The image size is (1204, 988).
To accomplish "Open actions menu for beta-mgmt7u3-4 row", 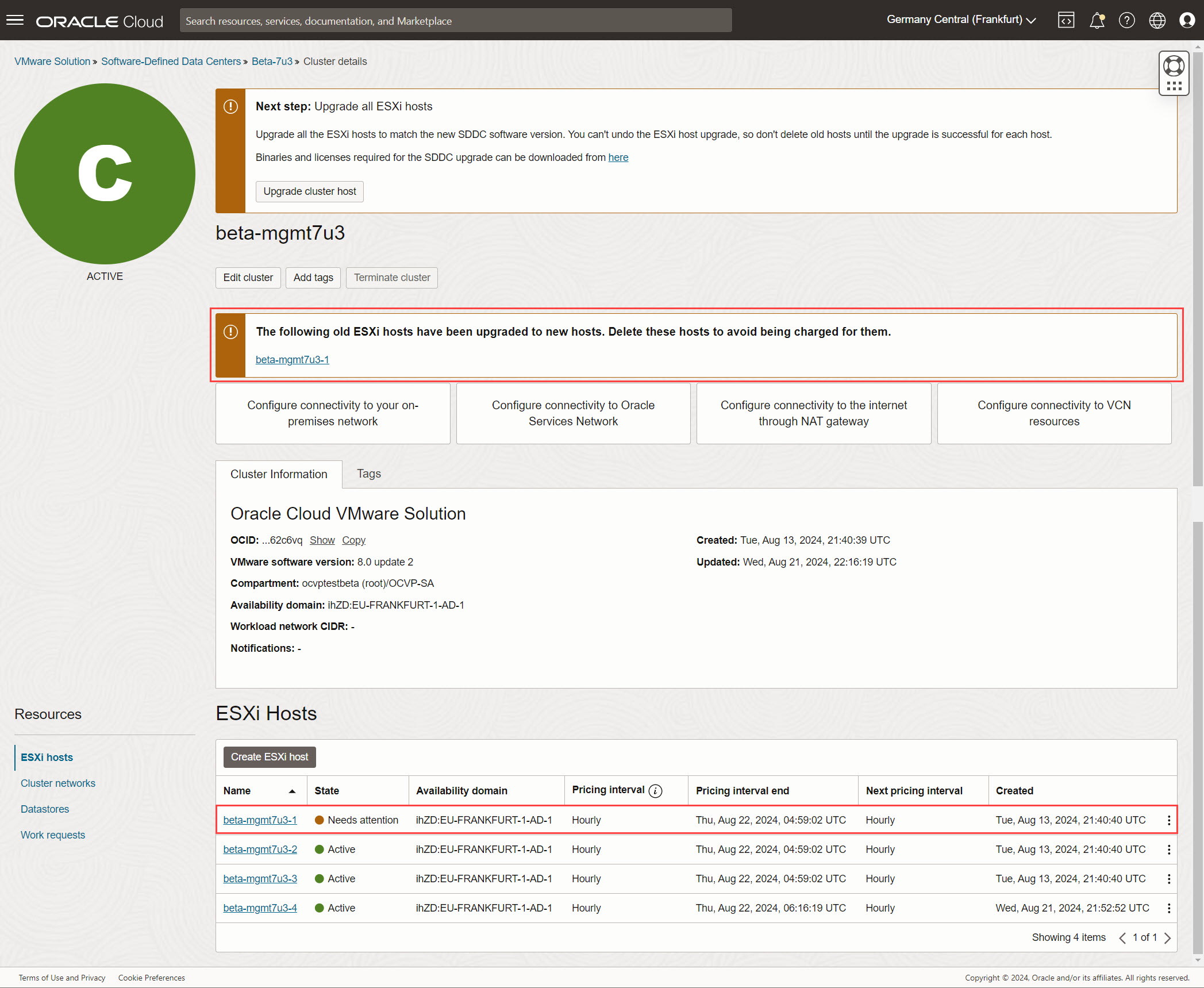I will [1168, 908].
